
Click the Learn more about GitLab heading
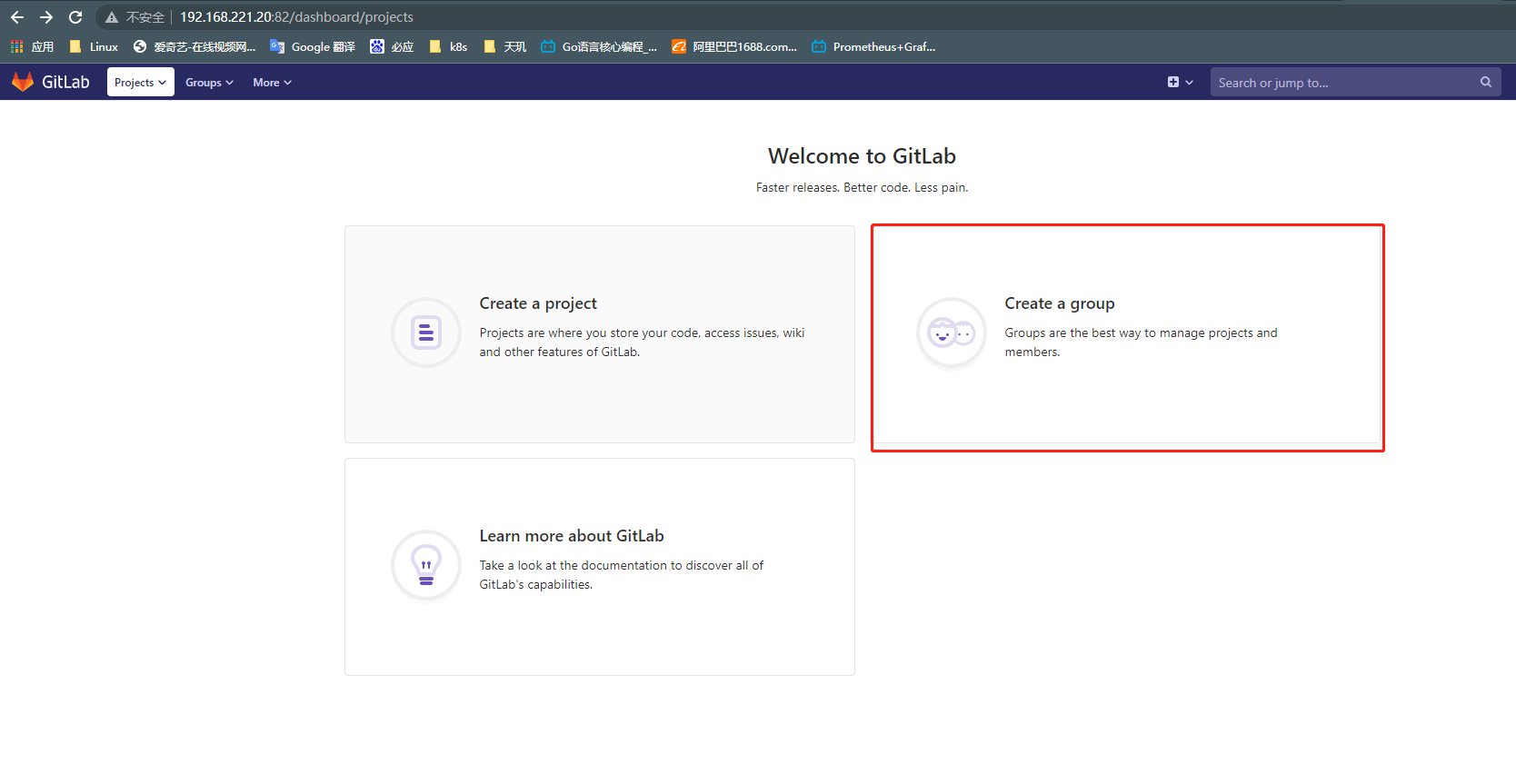tap(572, 536)
